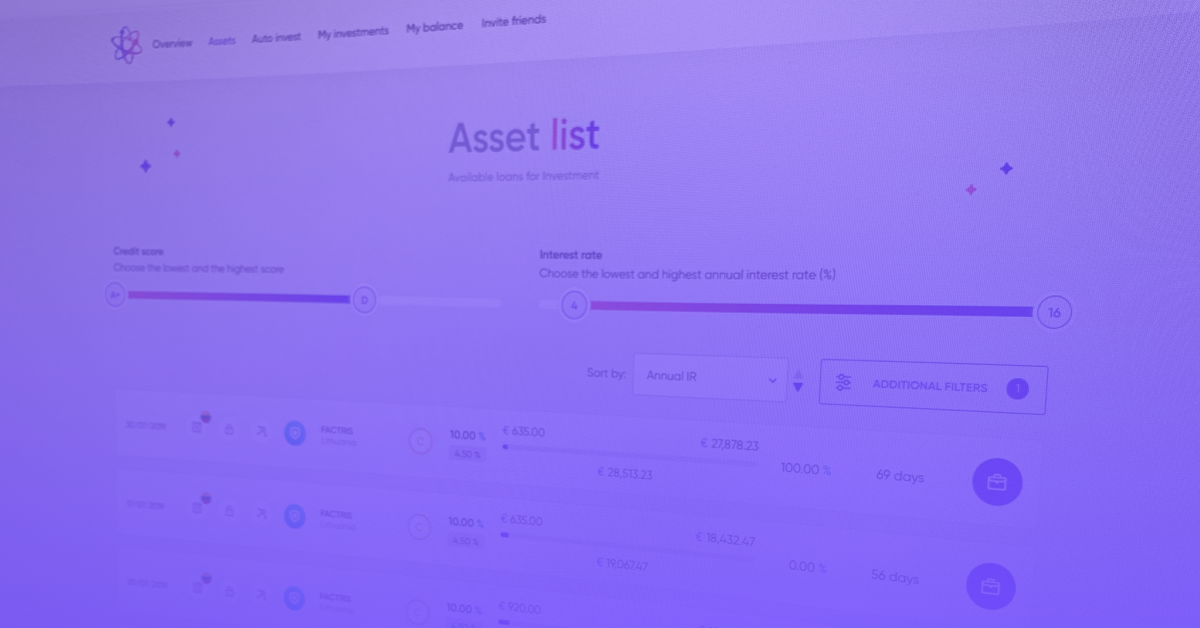Sort ascending with the up triangle
Viewport: 1200px width, 628px height.
tap(797, 373)
